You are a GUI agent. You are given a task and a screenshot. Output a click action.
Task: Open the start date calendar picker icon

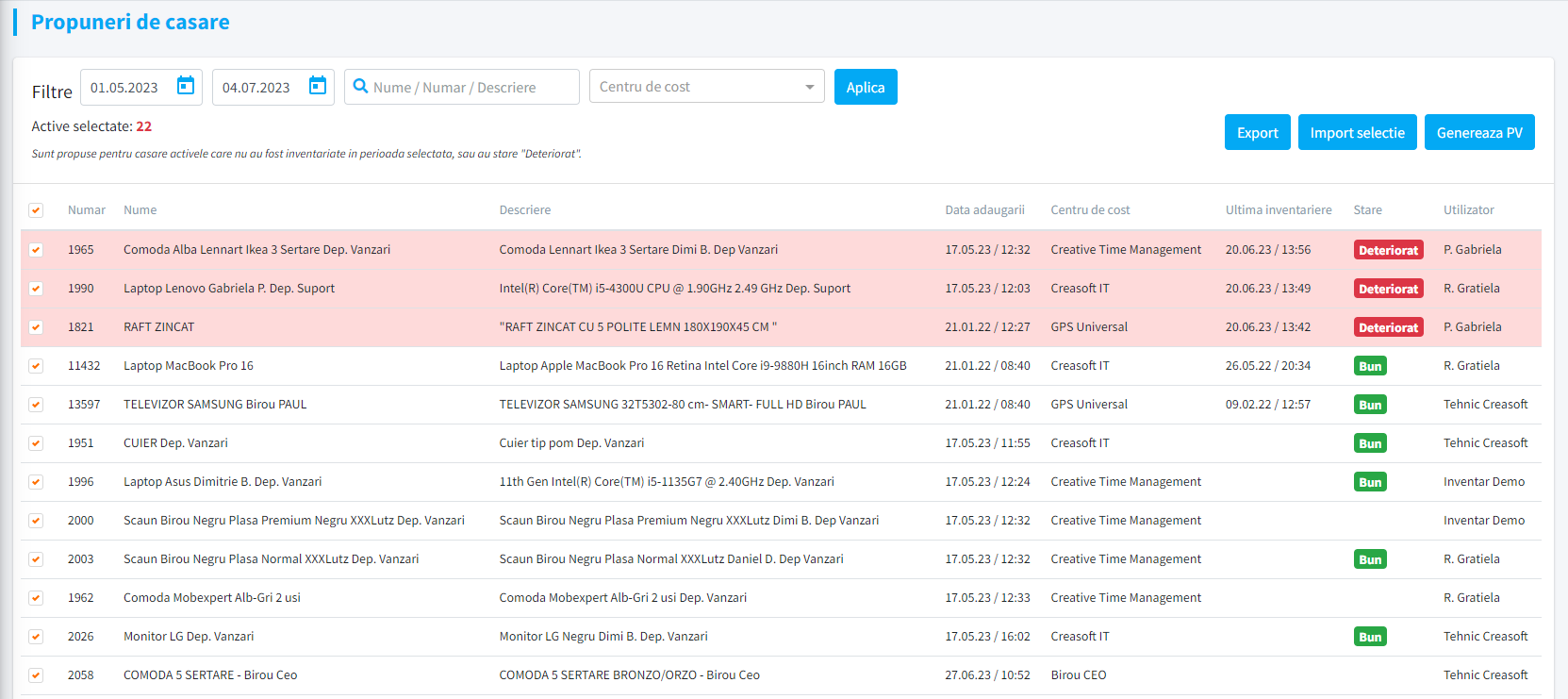click(186, 86)
